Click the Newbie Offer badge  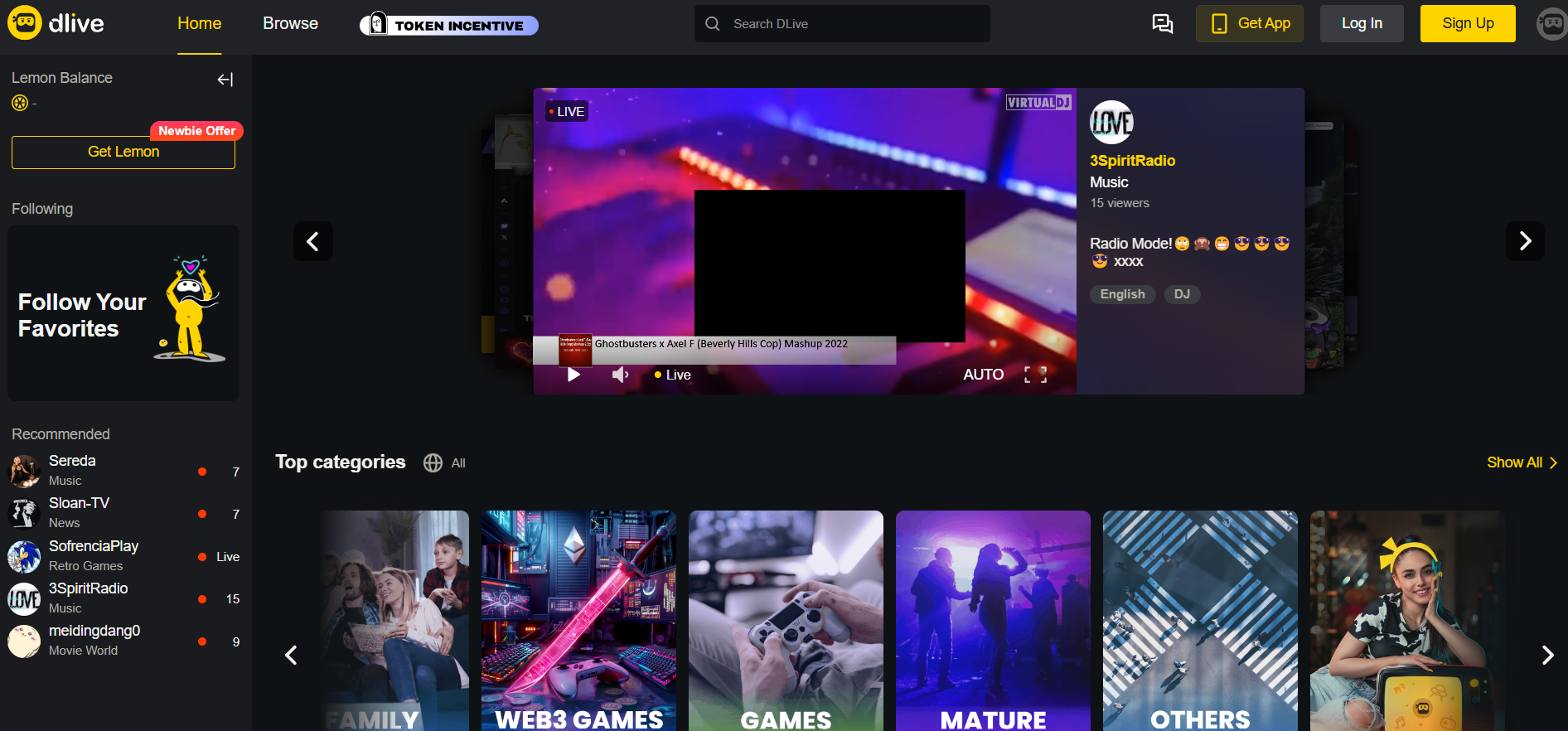(x=196, y=131)
